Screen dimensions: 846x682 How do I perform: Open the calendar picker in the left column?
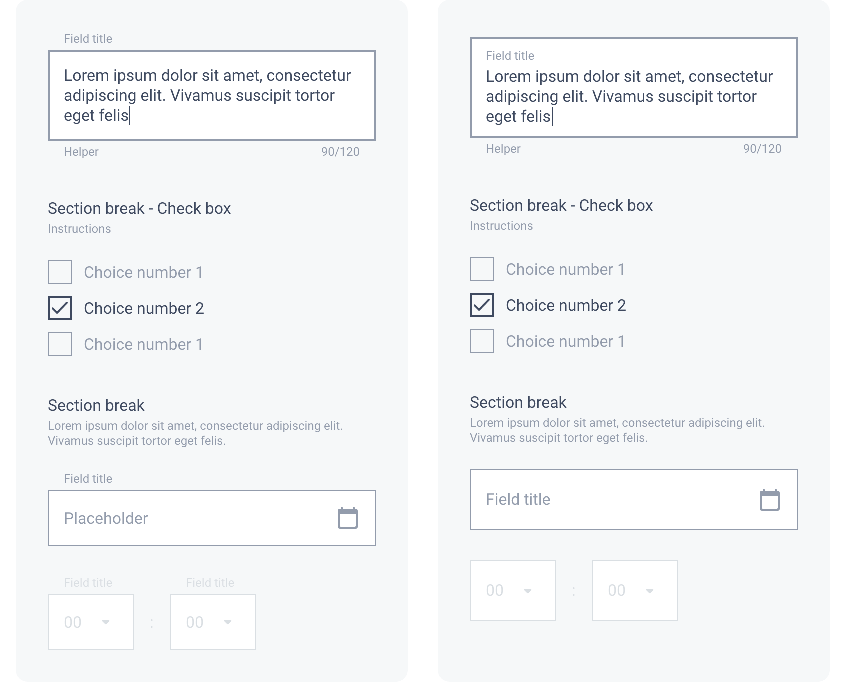pos(347,518)
